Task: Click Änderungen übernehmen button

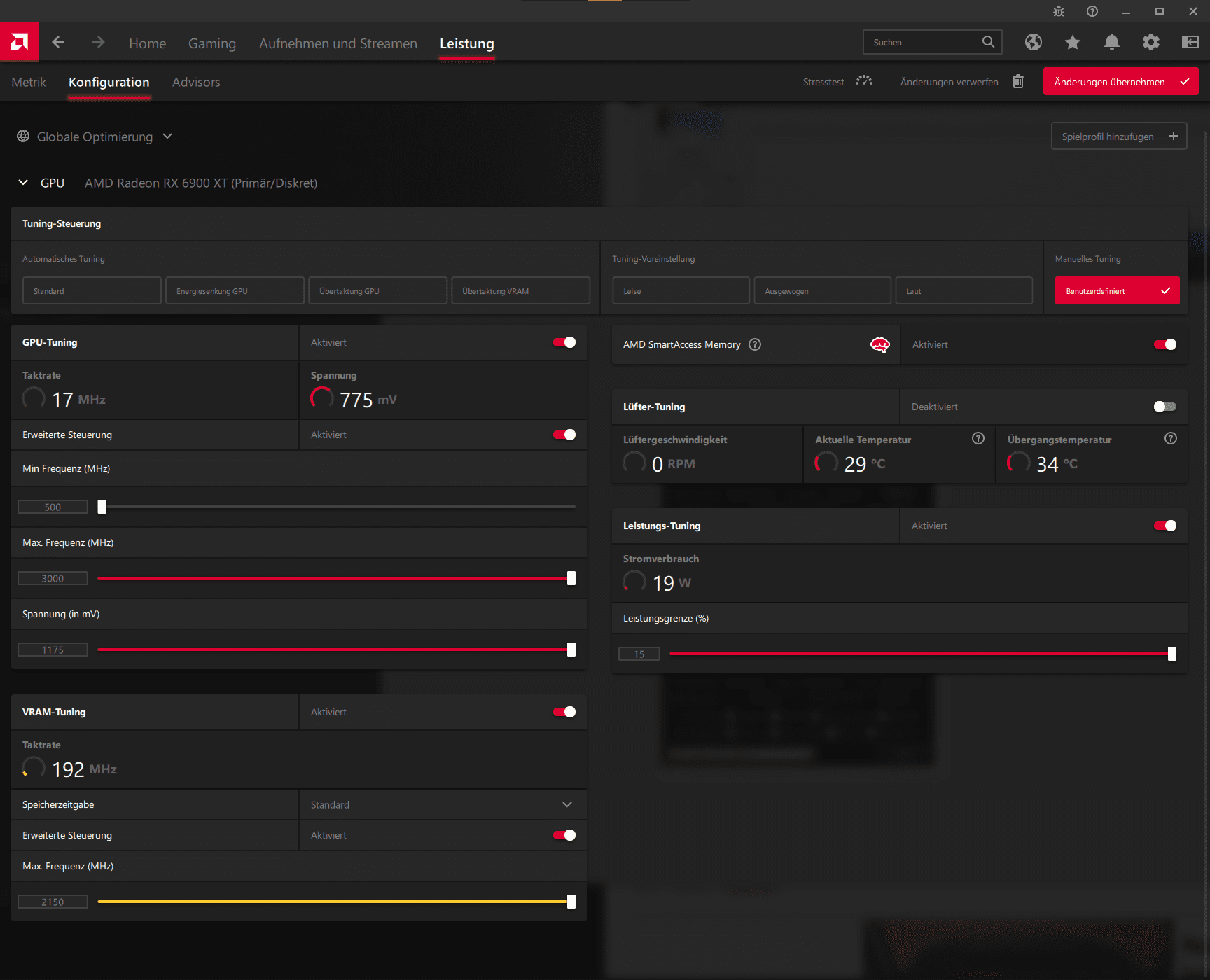Action: (1120, 81)
